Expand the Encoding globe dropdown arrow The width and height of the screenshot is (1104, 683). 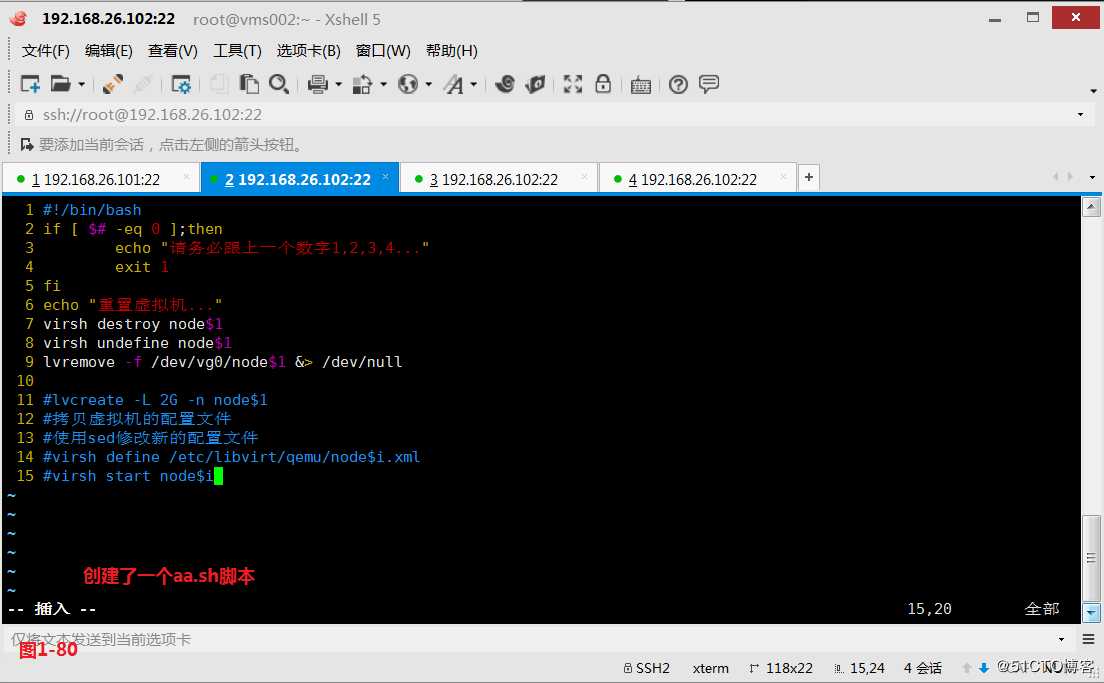tap(429, 85)
